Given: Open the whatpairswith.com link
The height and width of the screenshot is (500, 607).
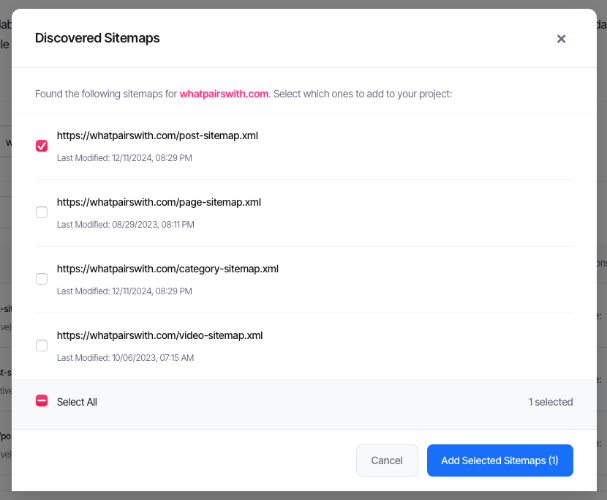Looking at the screenshot, I should tap(224, 94).
